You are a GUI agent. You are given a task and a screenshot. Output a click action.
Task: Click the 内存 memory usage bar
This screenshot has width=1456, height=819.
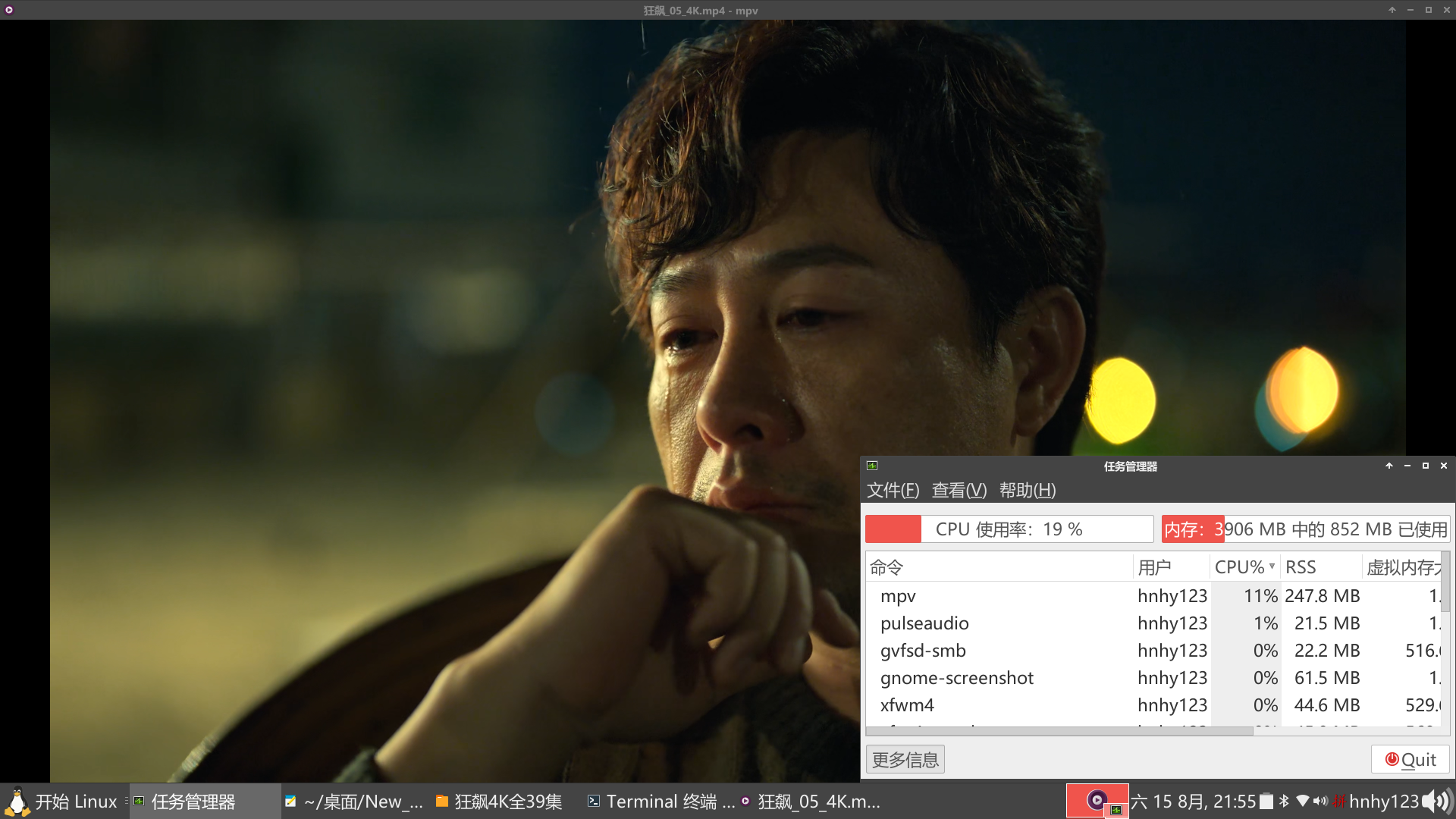[x=1306, y=529]
